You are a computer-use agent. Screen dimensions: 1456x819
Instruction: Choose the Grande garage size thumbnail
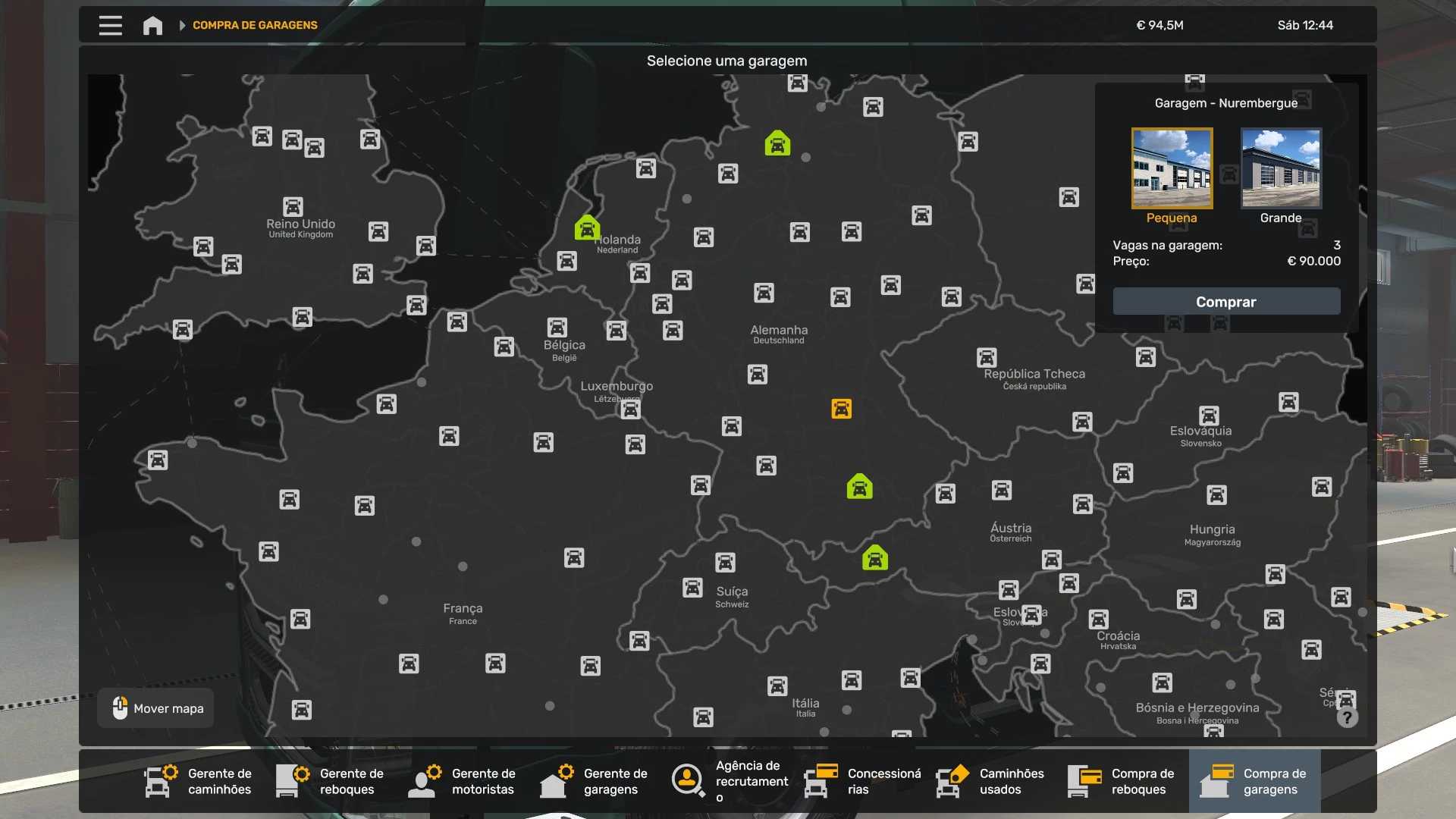pos(1281,168)
